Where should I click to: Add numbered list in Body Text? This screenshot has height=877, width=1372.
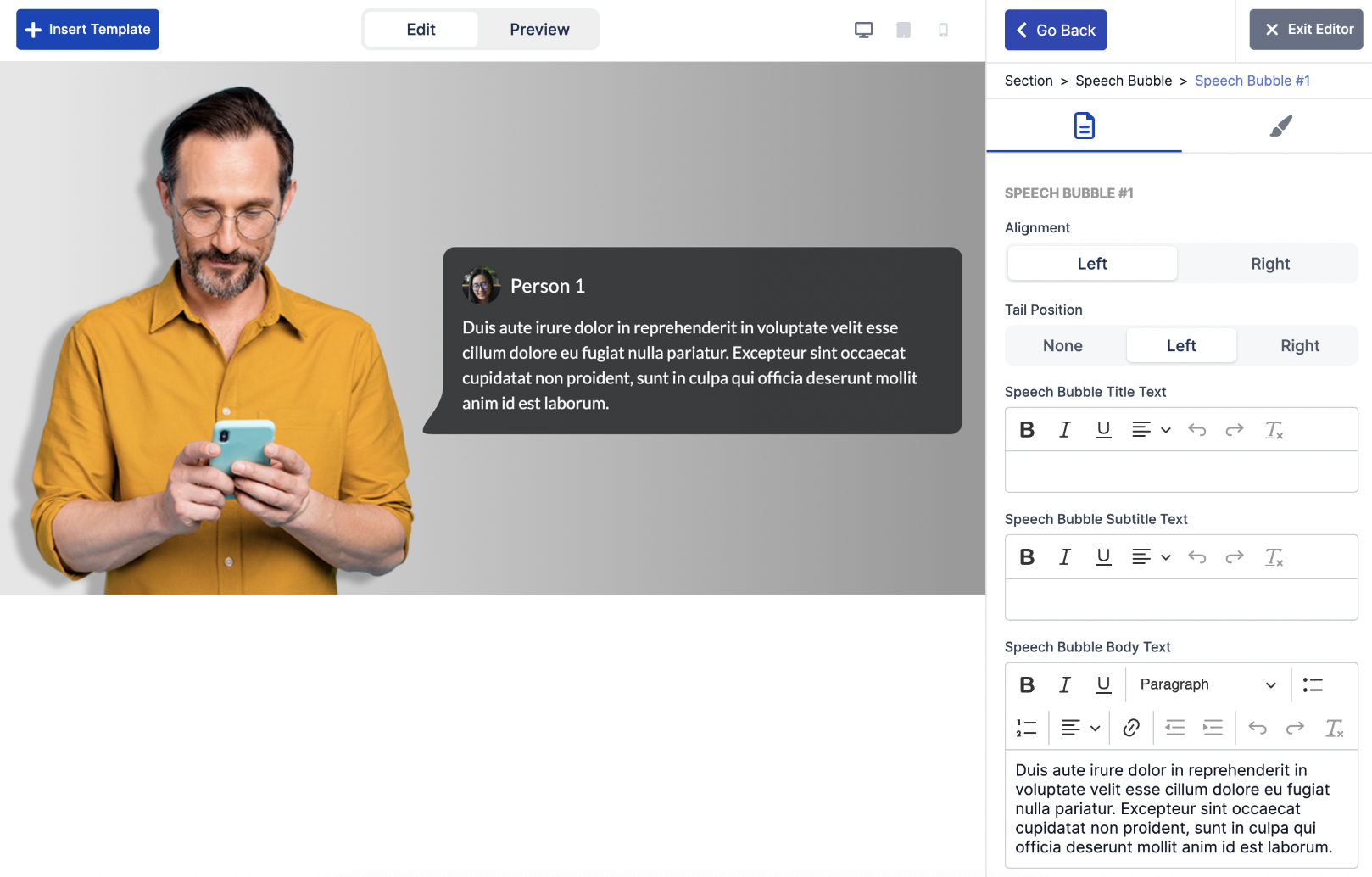point(1026,728)
